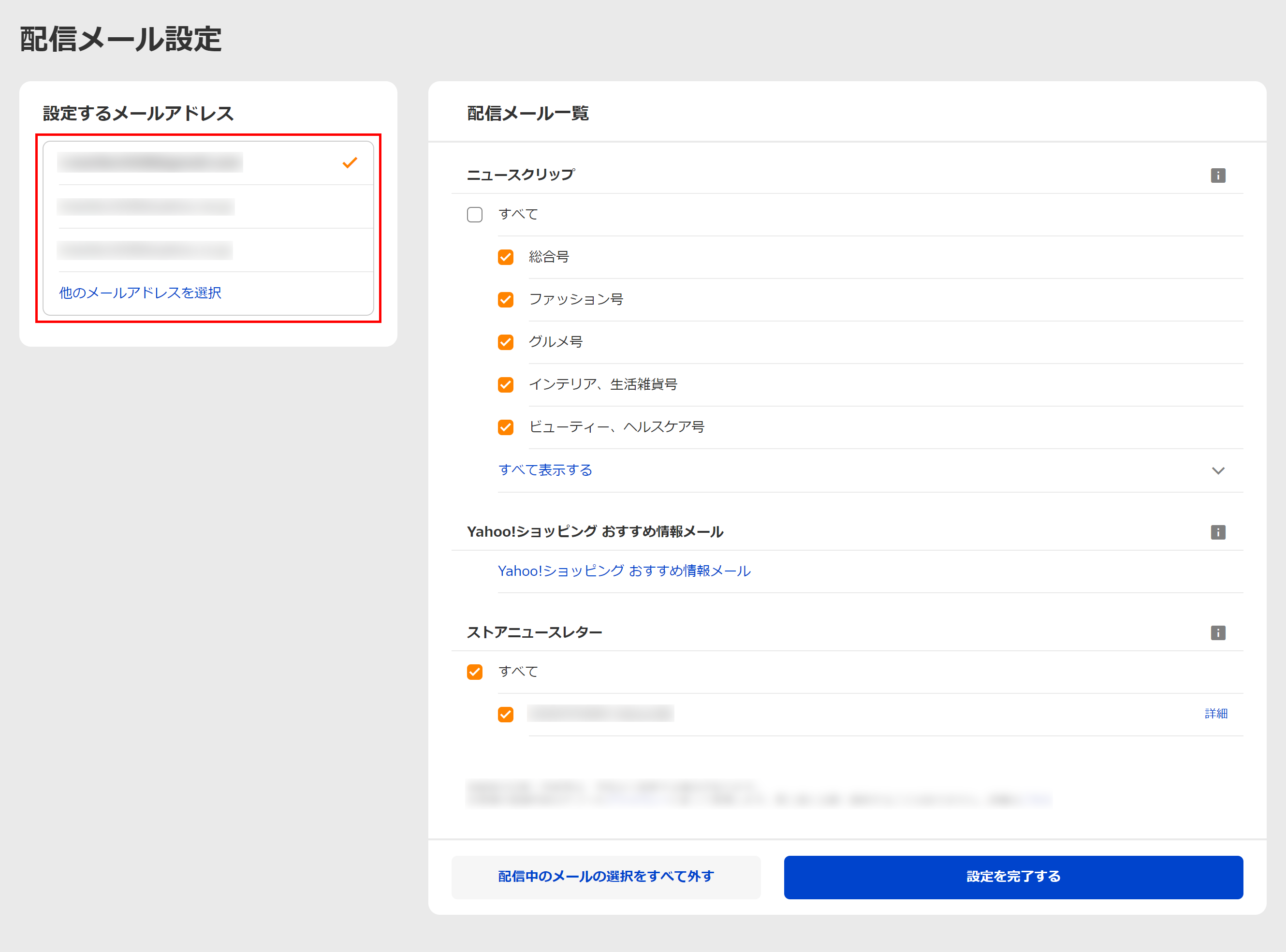Click the 総合号 label text

[549, 256]
